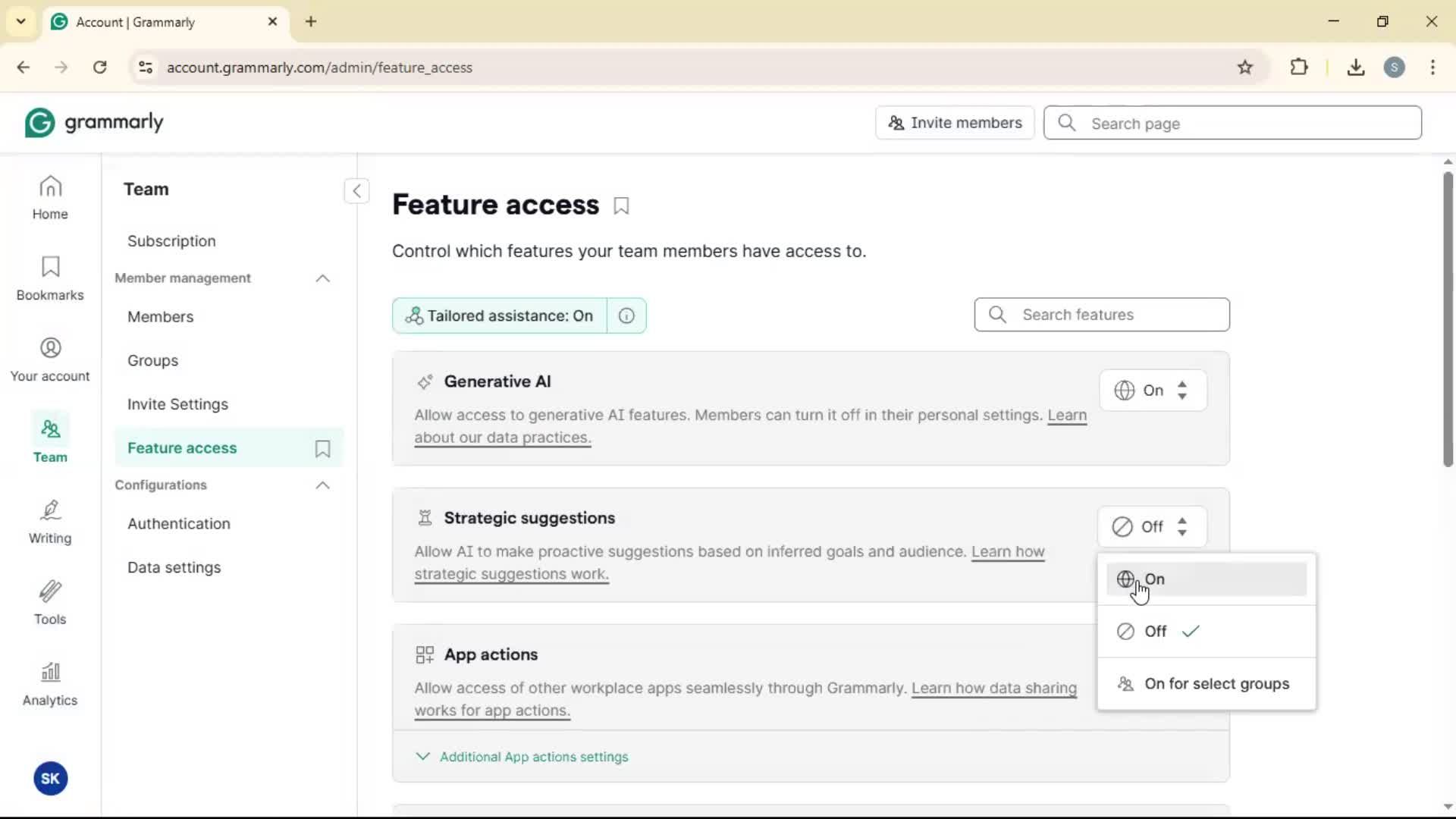Open the Tools sidebar section
1456x819 pixels.
click(x=50, y=603)
